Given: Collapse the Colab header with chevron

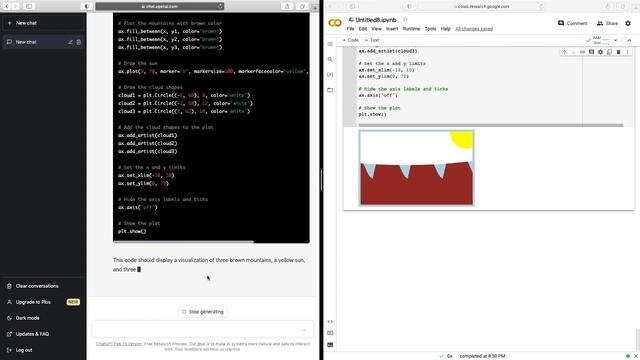Looking at the screenshot, I should point(629,40).
